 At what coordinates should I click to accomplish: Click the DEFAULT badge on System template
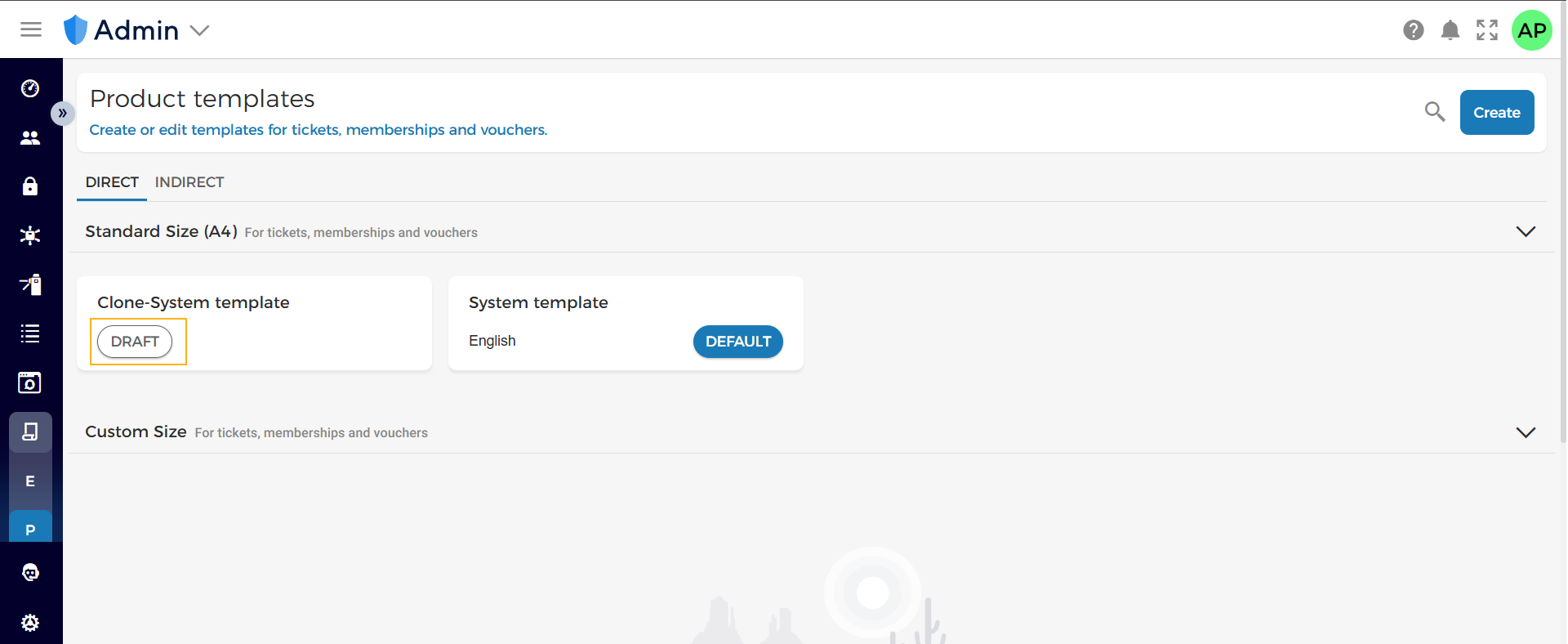[x=738, y=342]
